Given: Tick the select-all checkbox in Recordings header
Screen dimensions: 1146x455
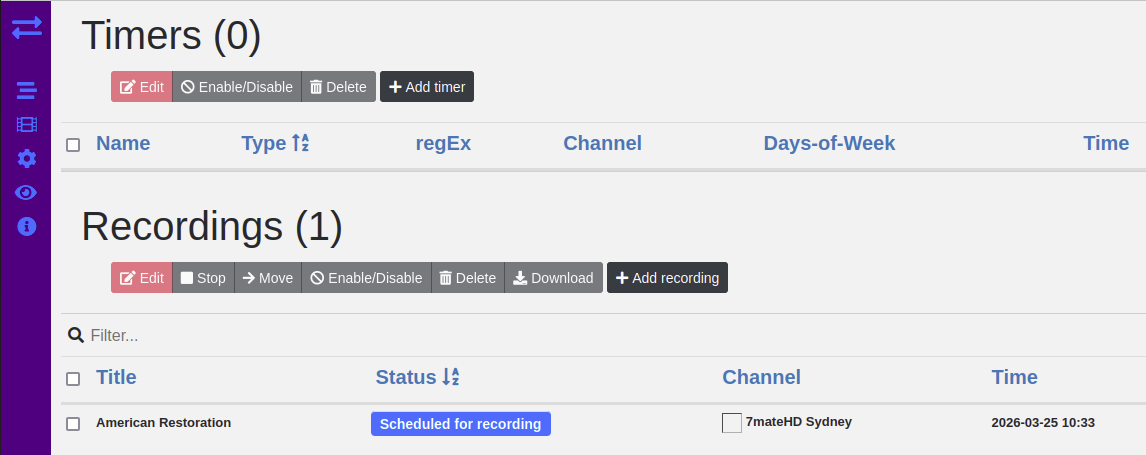Looking at the screenshot, I should [x=73, y=378].
